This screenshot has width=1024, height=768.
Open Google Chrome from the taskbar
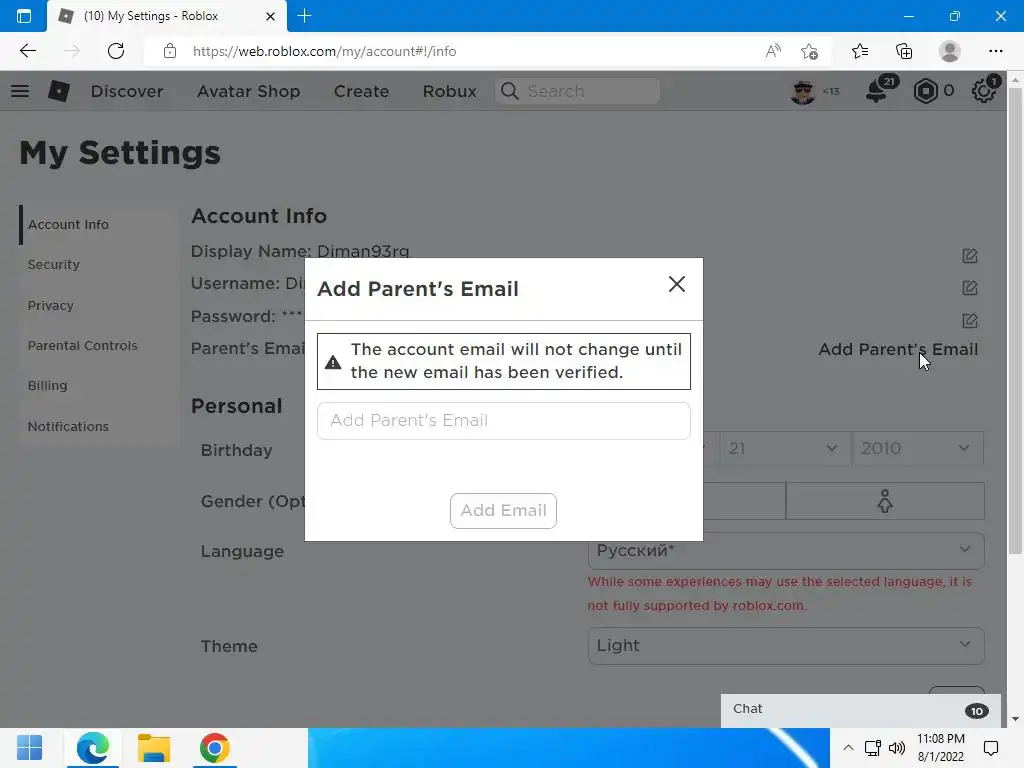214,748
